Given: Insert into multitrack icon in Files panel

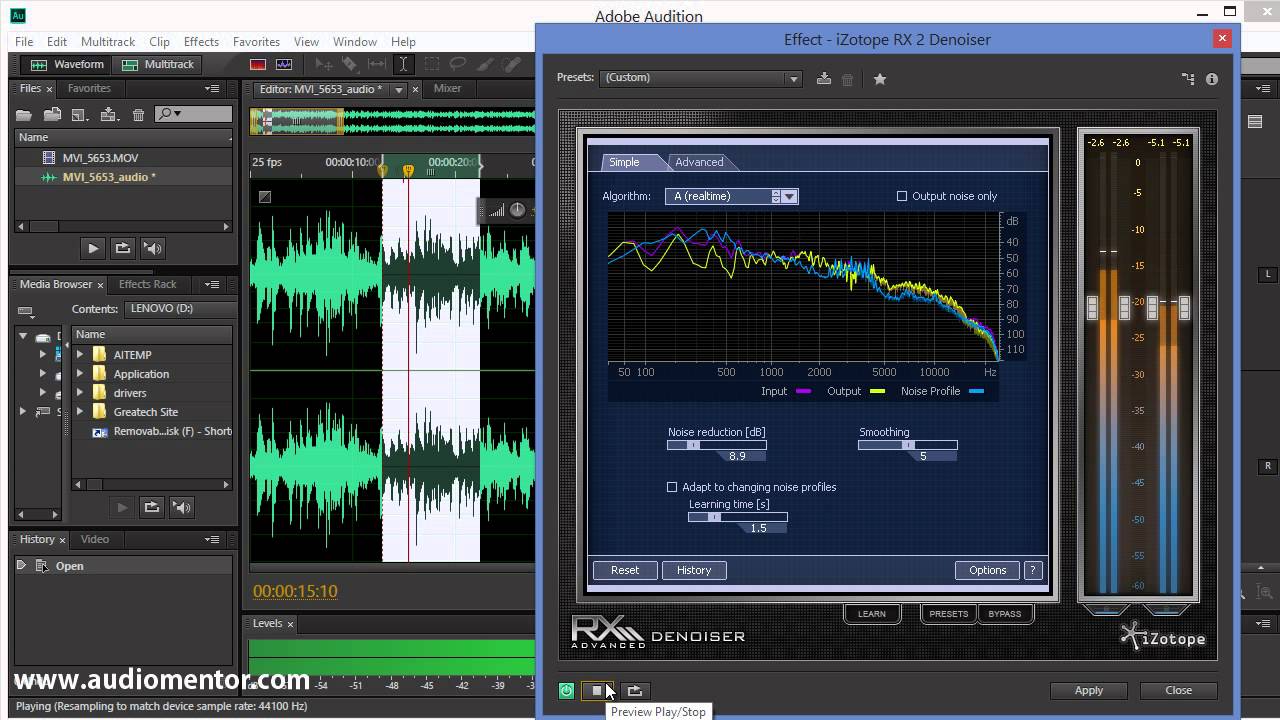Looking at the screenshot, I should point(109,115).
